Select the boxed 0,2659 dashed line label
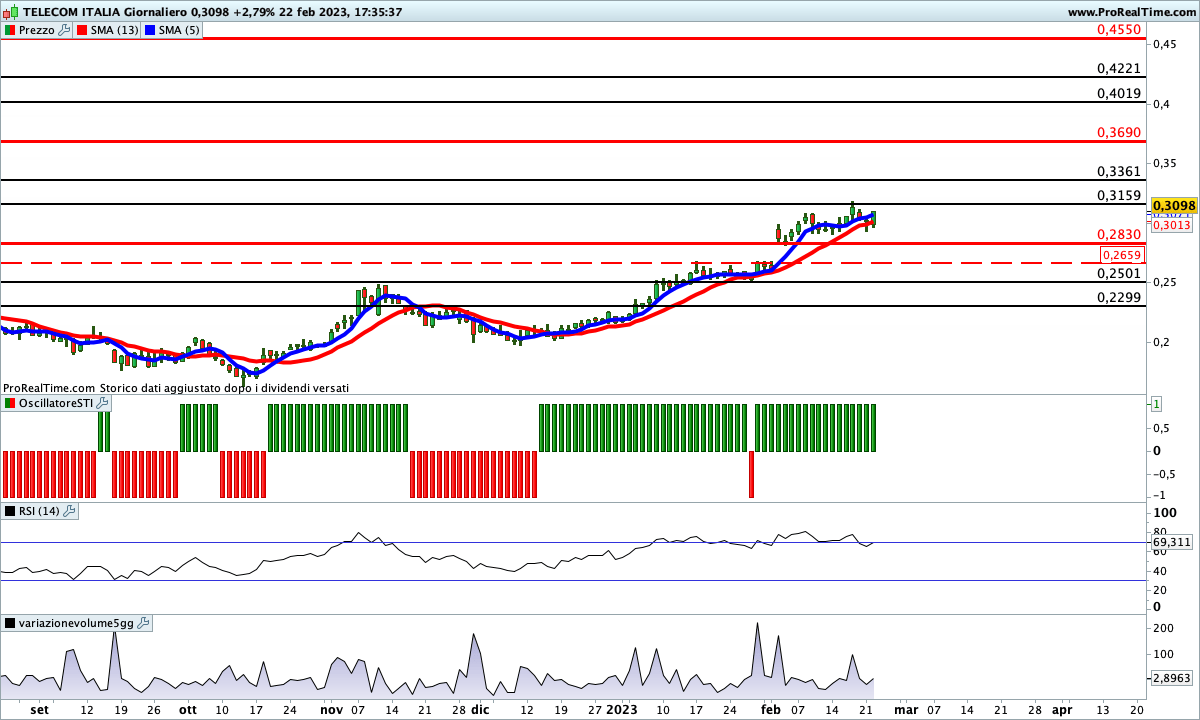 click(x=1120, y=255)
